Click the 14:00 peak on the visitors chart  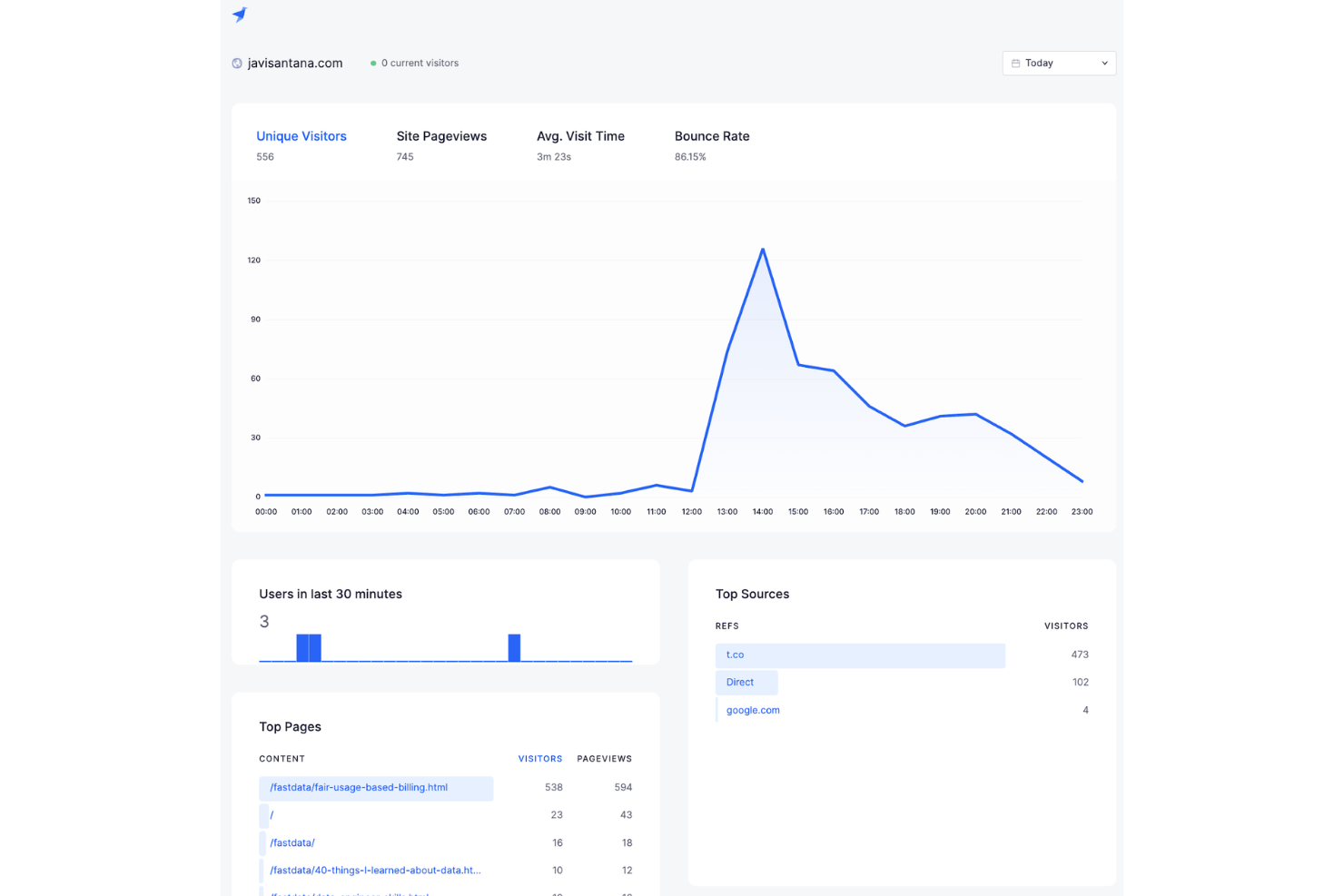[x=763, y=250]
